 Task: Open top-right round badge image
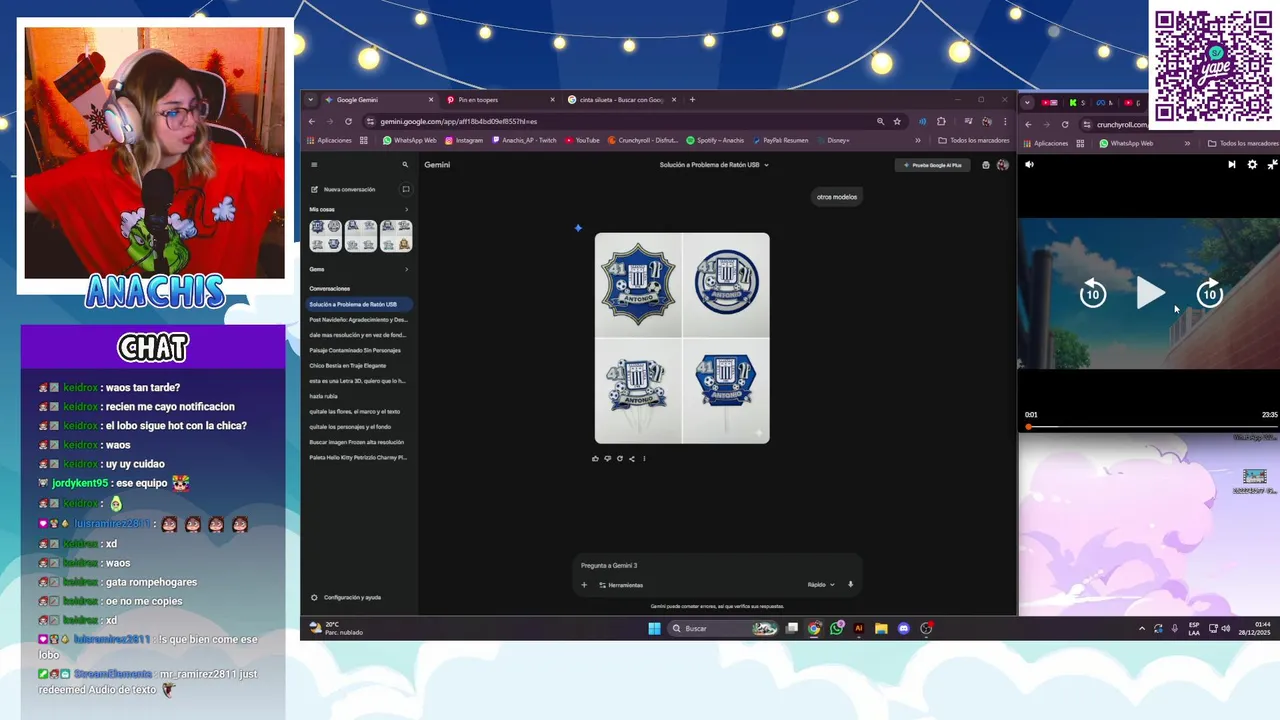pyautogui.click(x=727, y=284)
